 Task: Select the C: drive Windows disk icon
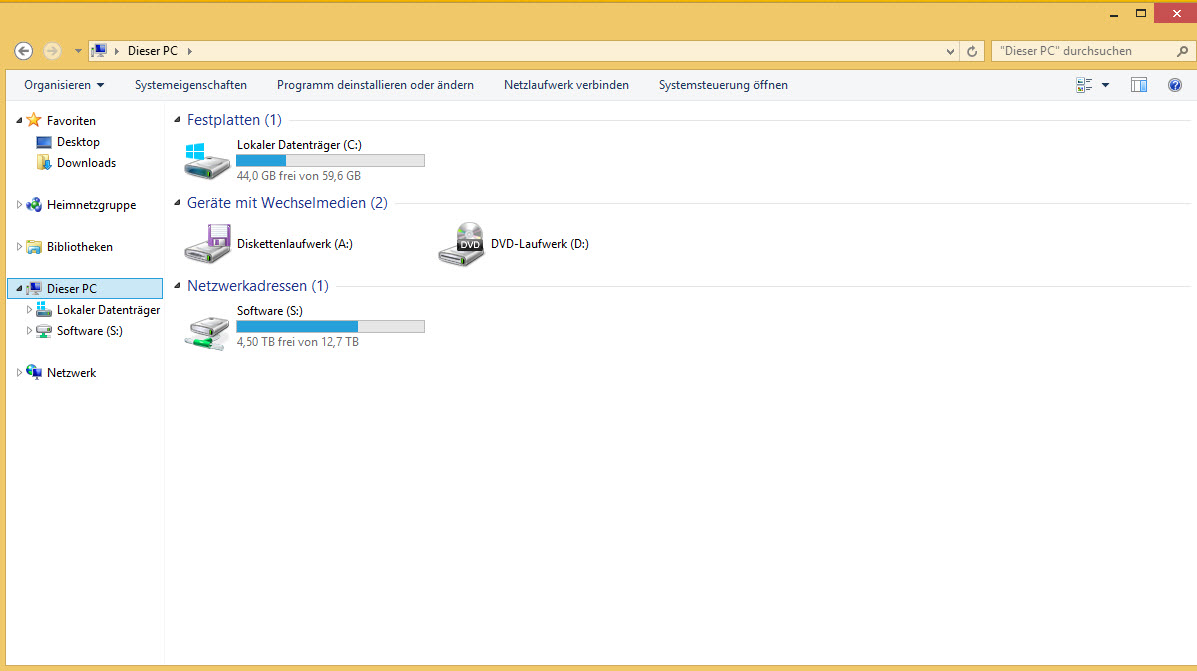207,160
